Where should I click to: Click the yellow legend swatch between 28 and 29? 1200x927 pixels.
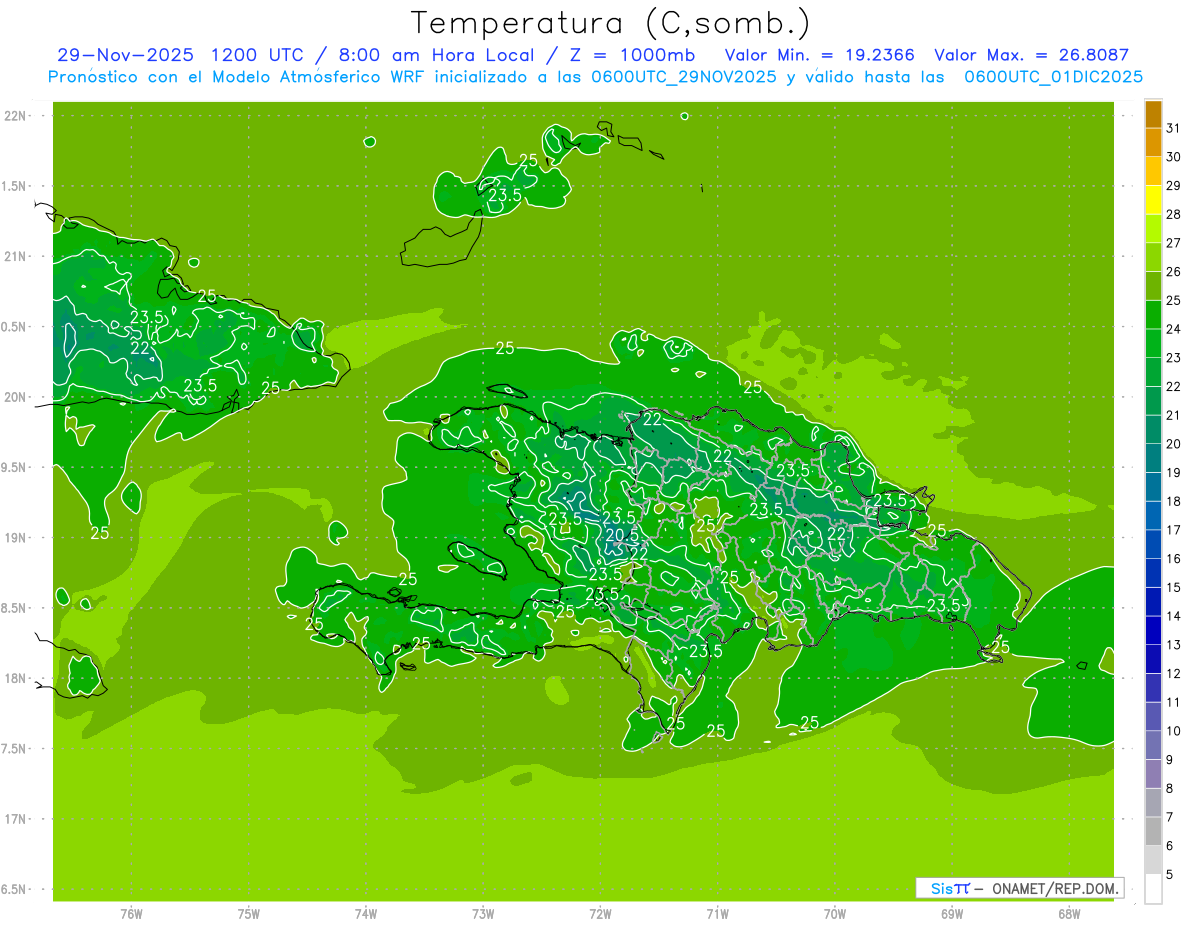(1153, 200)
